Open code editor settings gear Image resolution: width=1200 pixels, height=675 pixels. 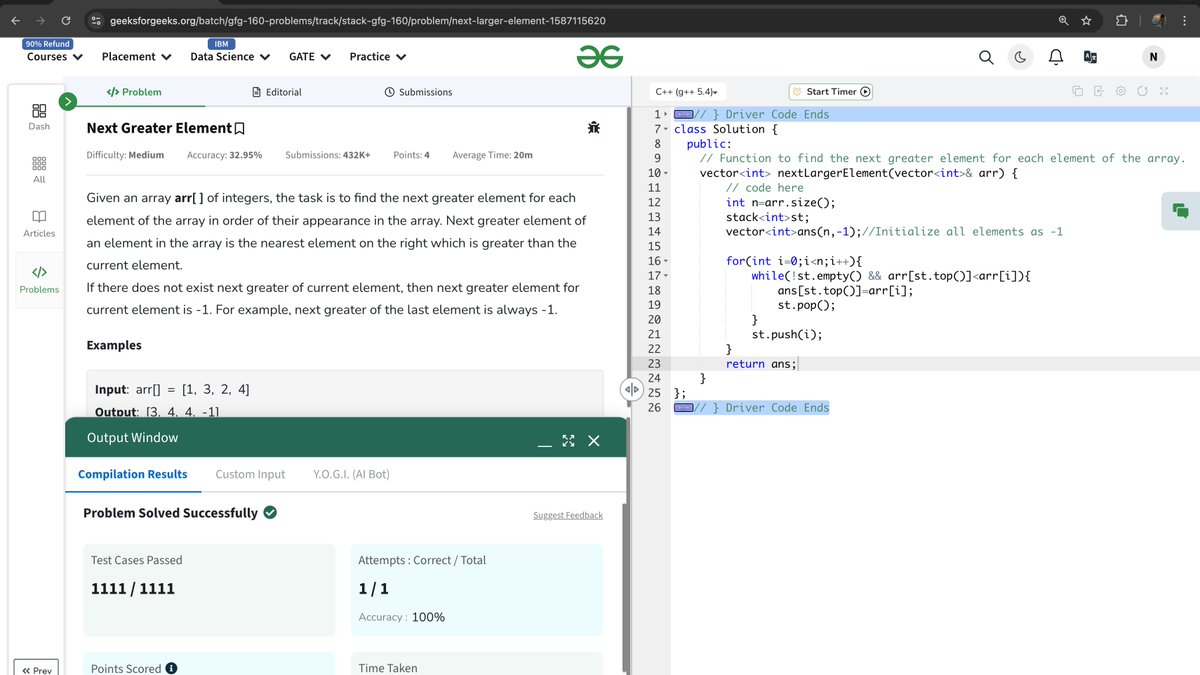[1121, 92]
